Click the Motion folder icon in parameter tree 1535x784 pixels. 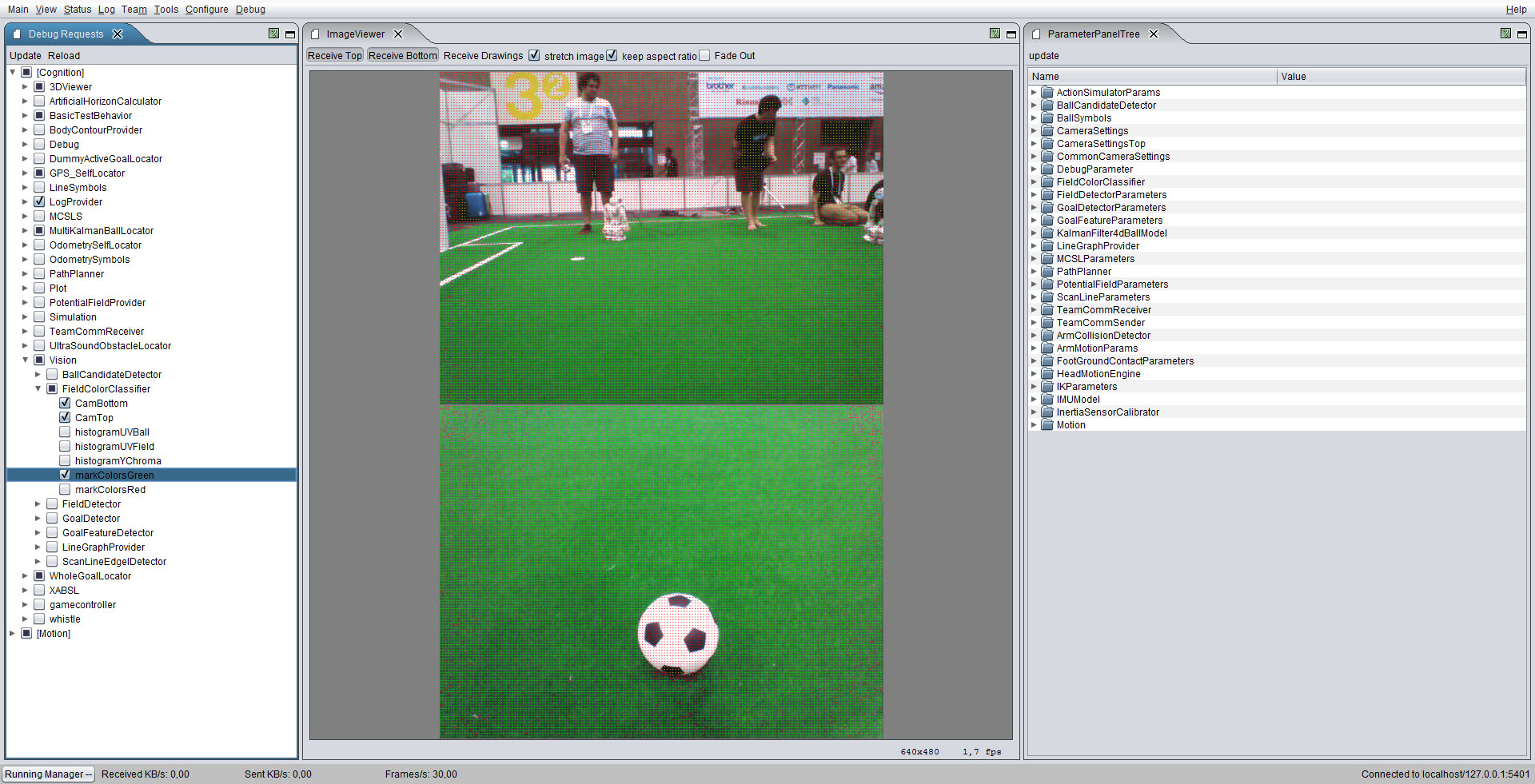point(1047,425)
